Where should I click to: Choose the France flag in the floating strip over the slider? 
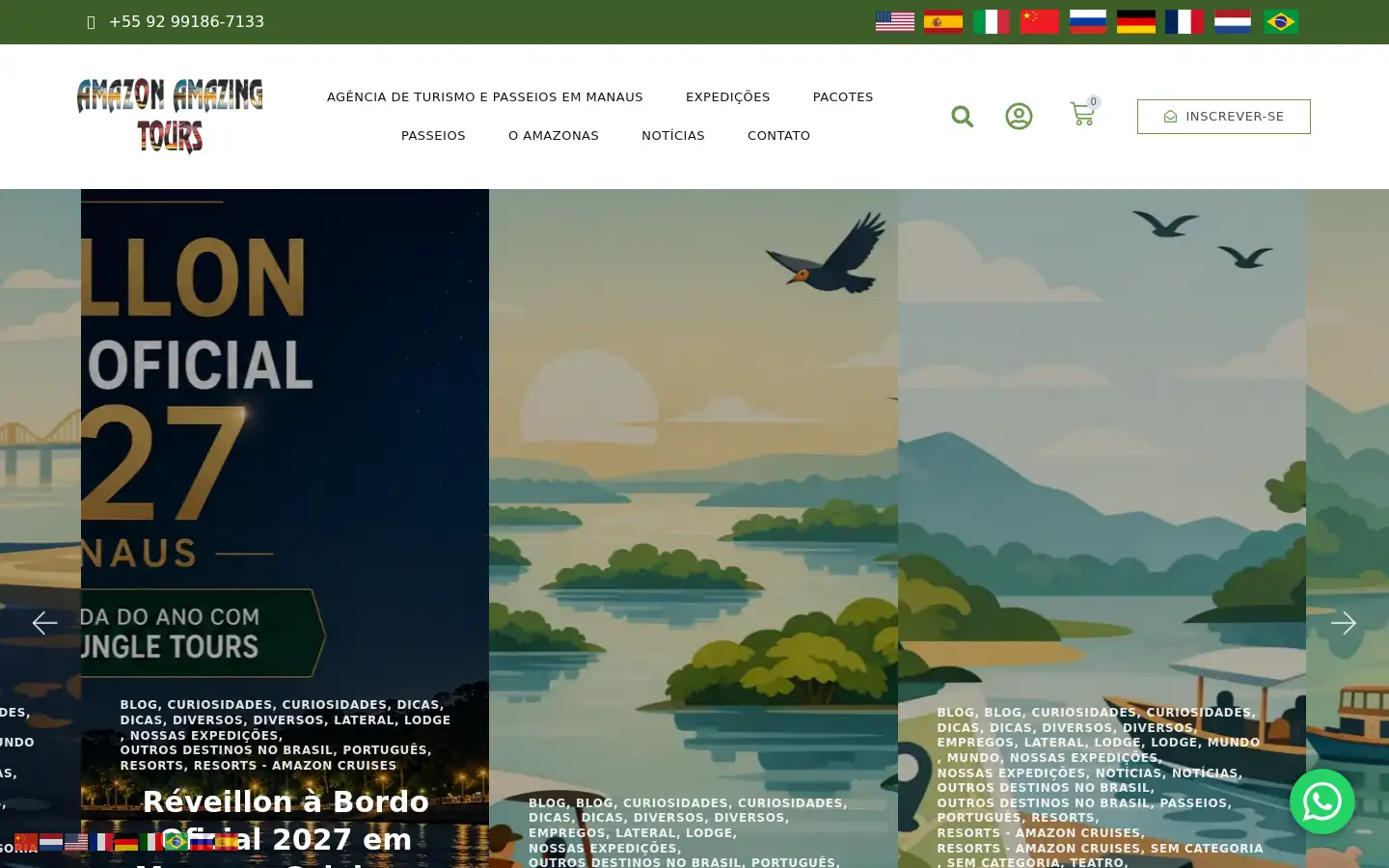point(101,842)
